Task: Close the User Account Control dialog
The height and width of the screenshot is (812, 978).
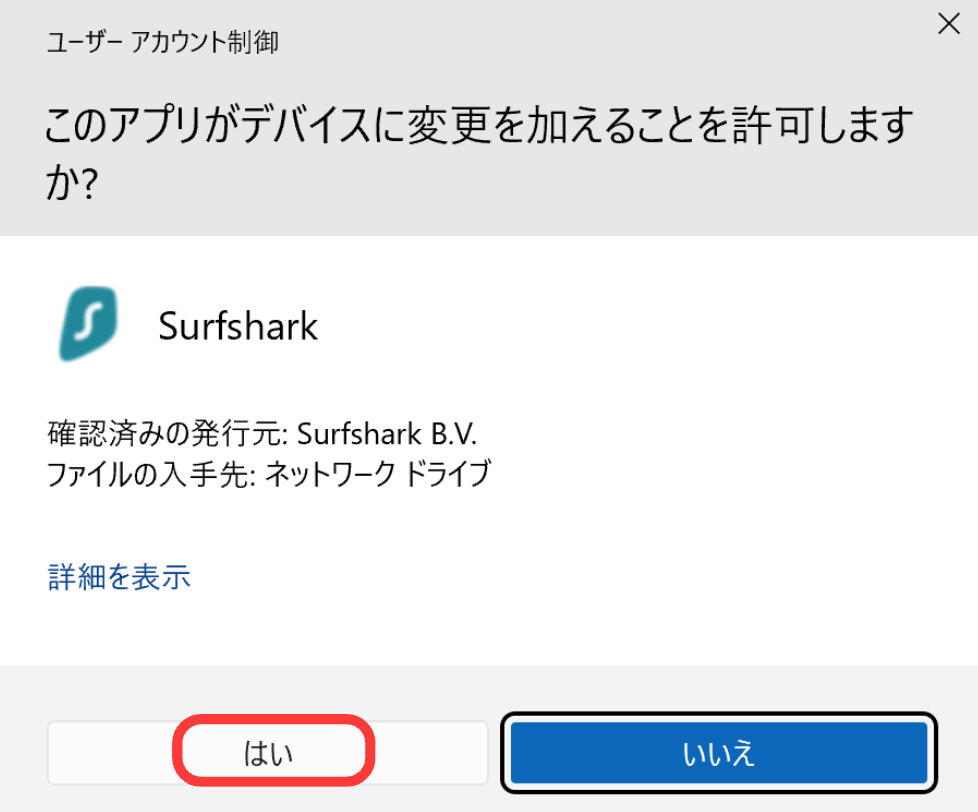Action: tap(948, 25)
